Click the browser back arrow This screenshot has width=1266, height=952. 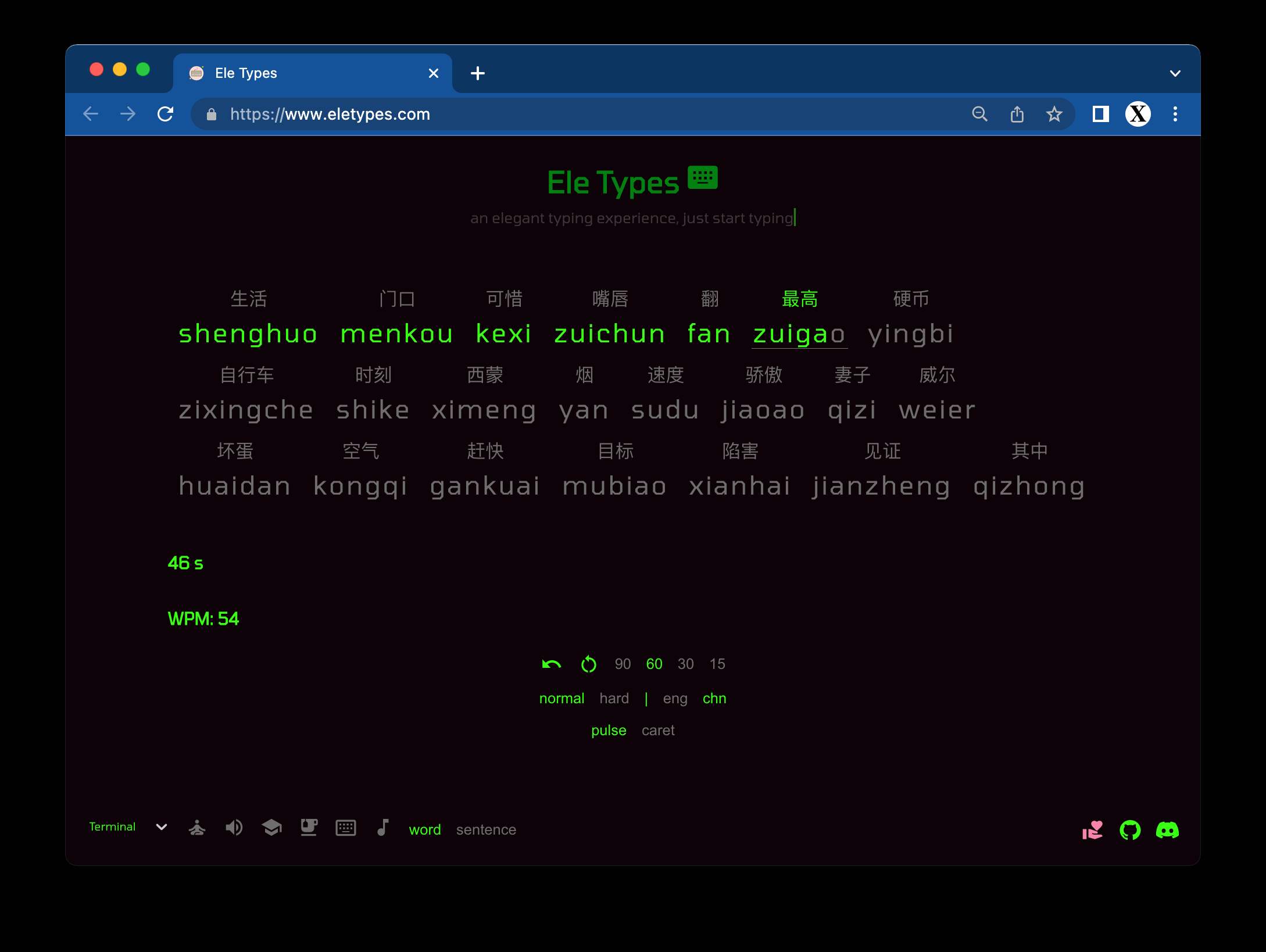91,114
